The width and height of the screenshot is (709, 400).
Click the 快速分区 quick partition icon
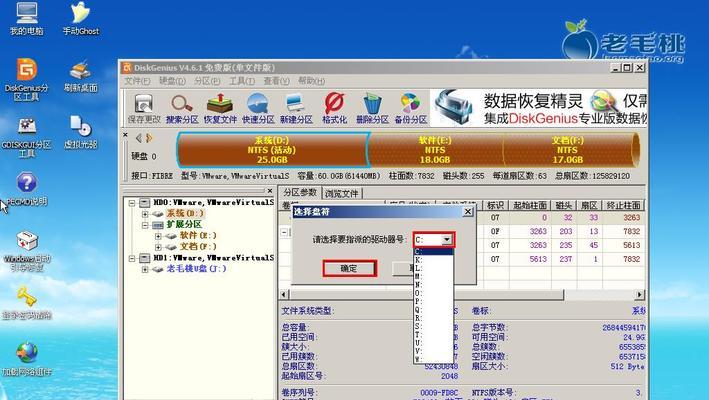258,108
